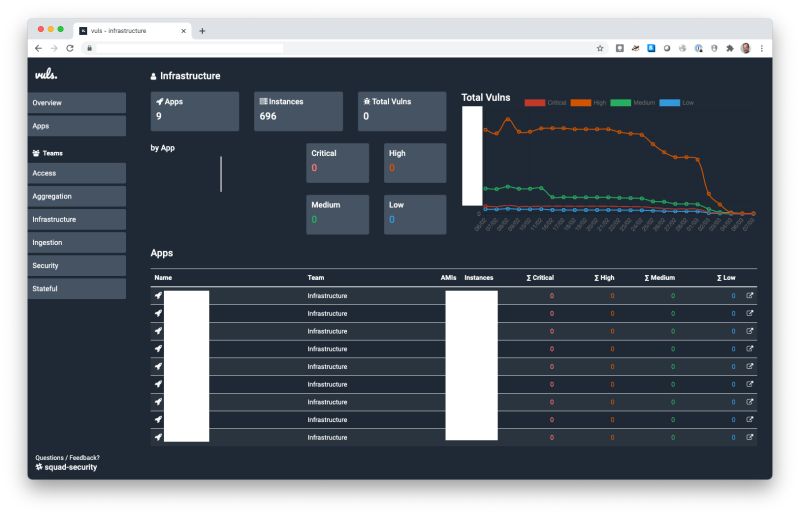800x516 pixels.
Task: Click the High count card
Action: (x=415, y=163)
